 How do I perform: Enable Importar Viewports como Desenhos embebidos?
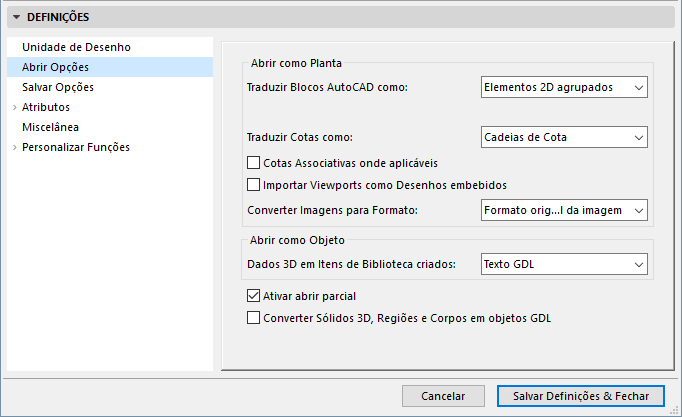pos(253,184)
